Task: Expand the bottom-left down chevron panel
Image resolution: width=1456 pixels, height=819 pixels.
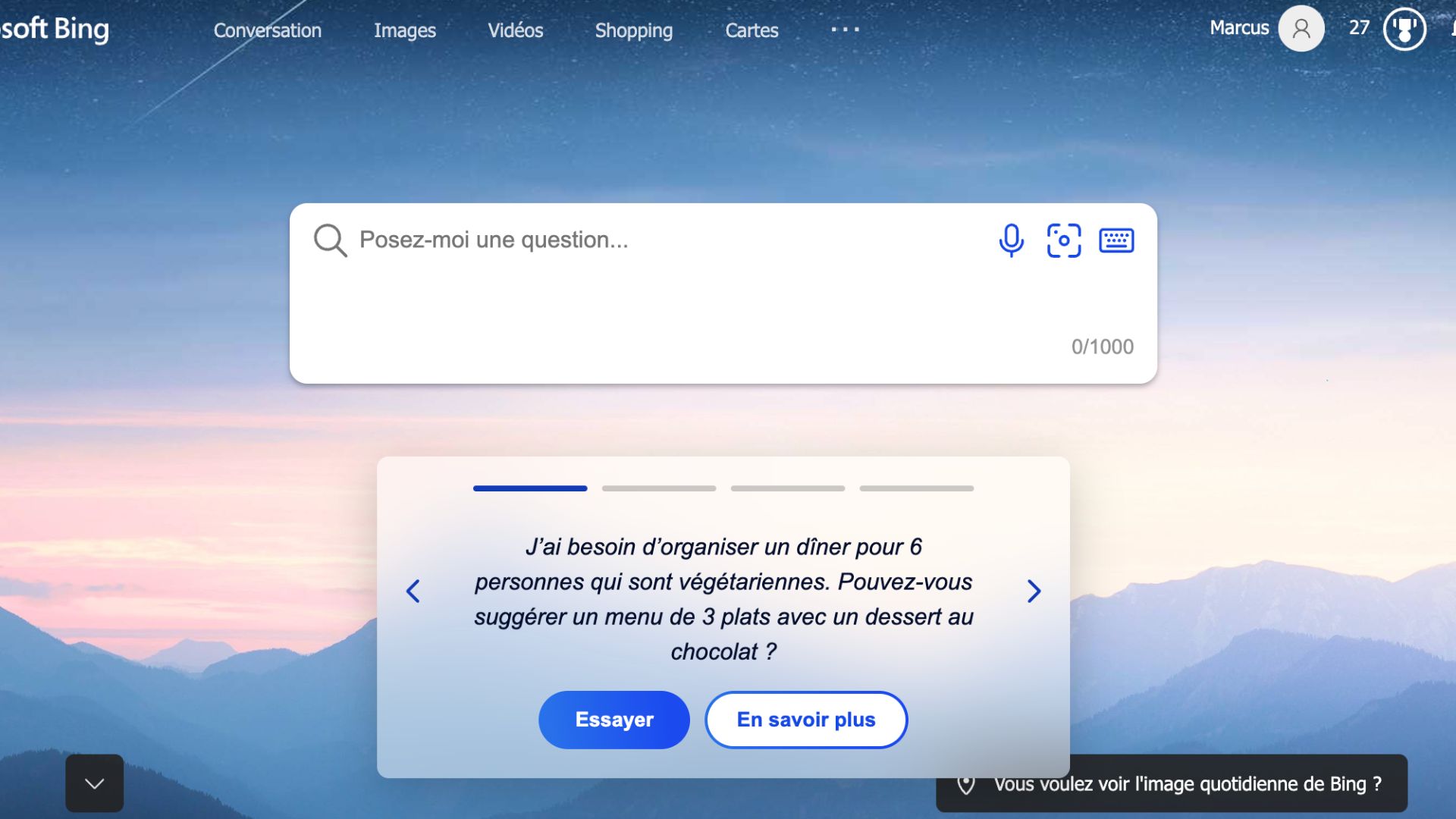Action: tap(95, 783)
